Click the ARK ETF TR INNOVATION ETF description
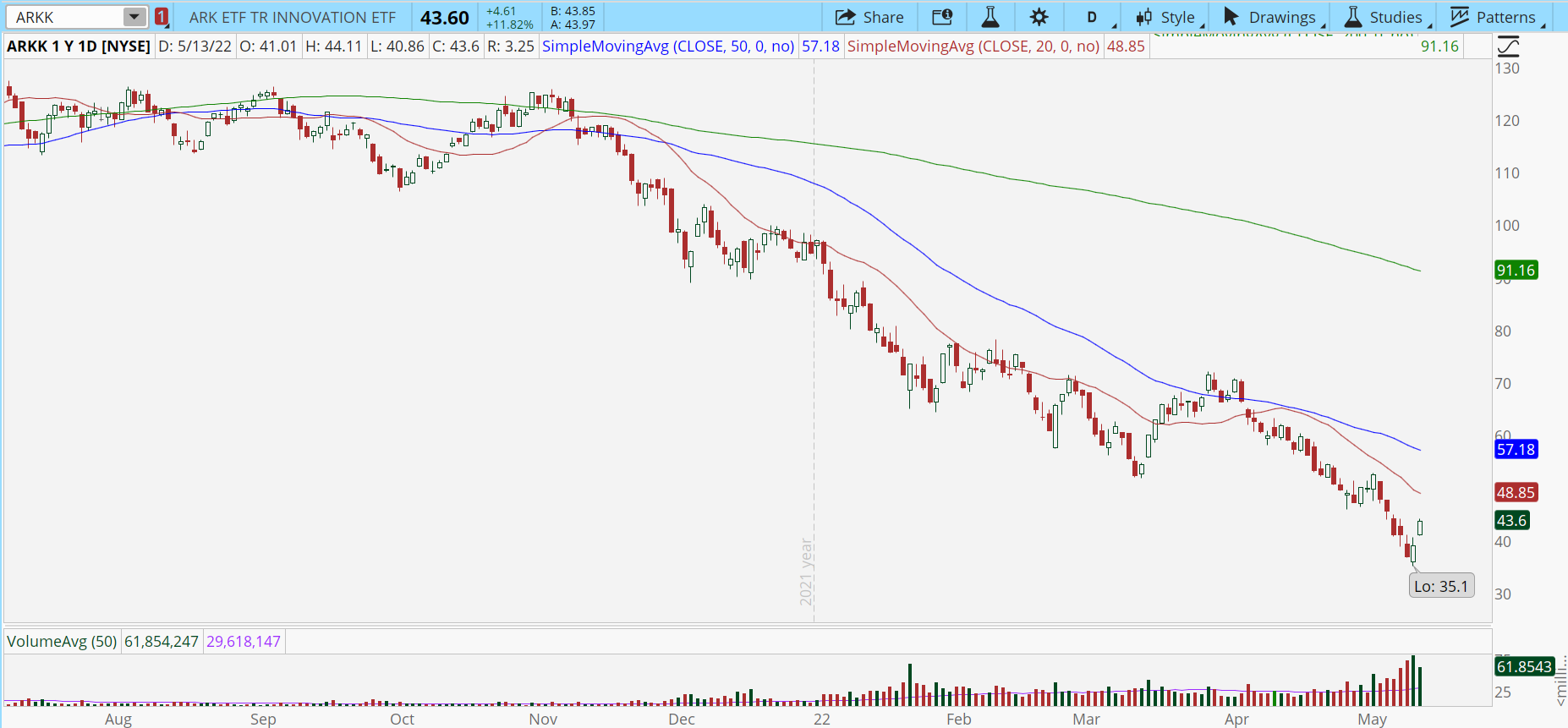Image resolution: width=1568 pixels, height=728 pixels. (293, 17)
